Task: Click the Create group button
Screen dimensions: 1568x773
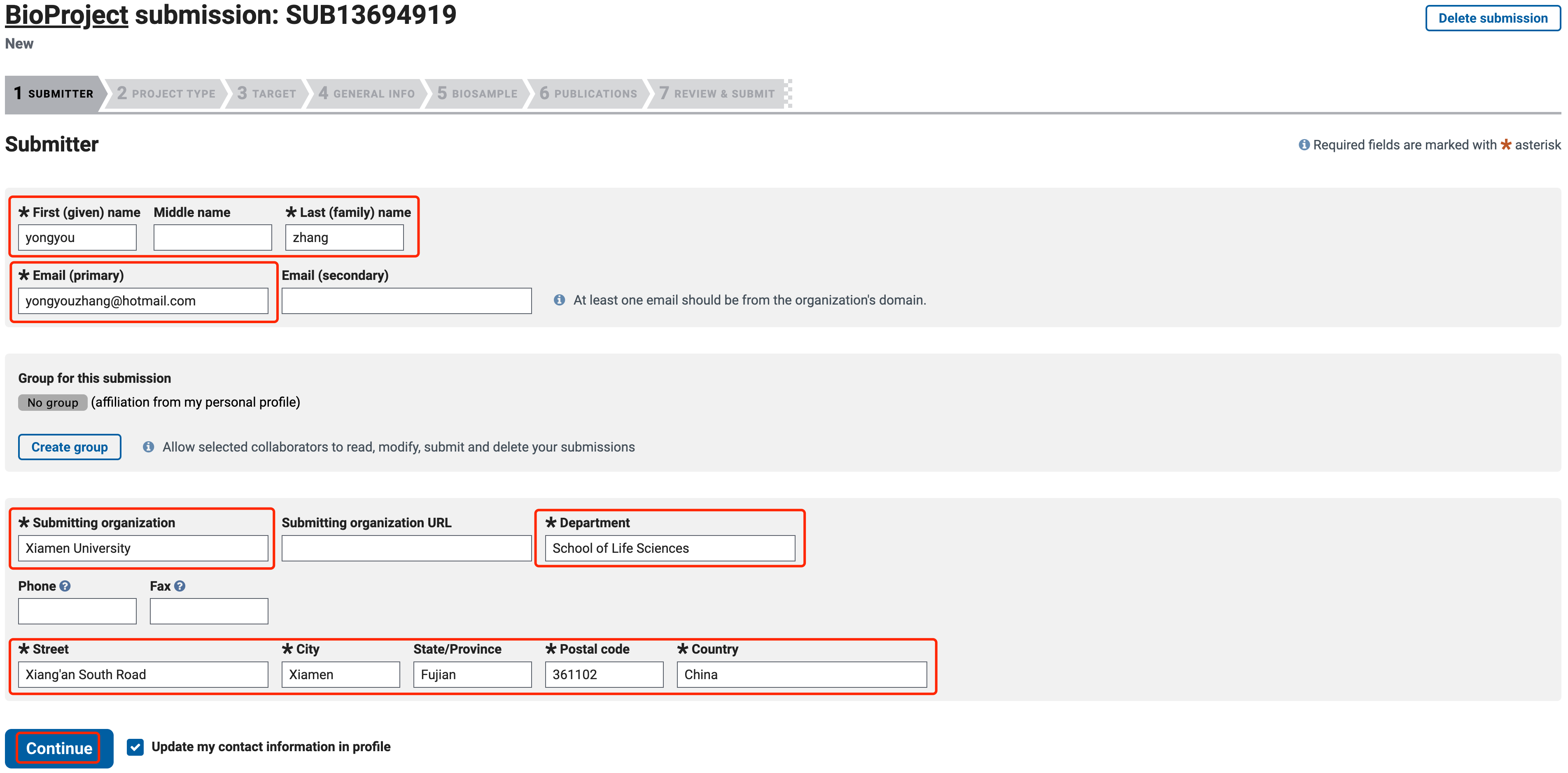Action: 70,447
